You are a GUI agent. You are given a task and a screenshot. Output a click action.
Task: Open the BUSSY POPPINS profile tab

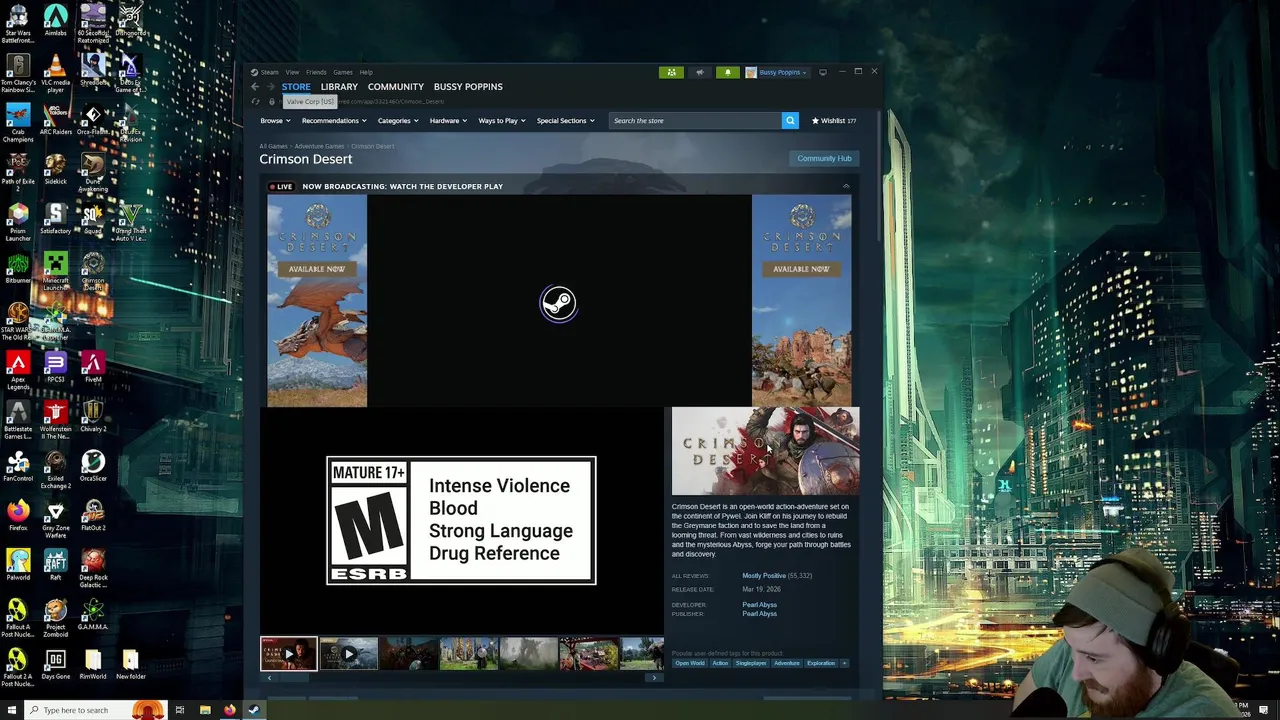point(468,87)
